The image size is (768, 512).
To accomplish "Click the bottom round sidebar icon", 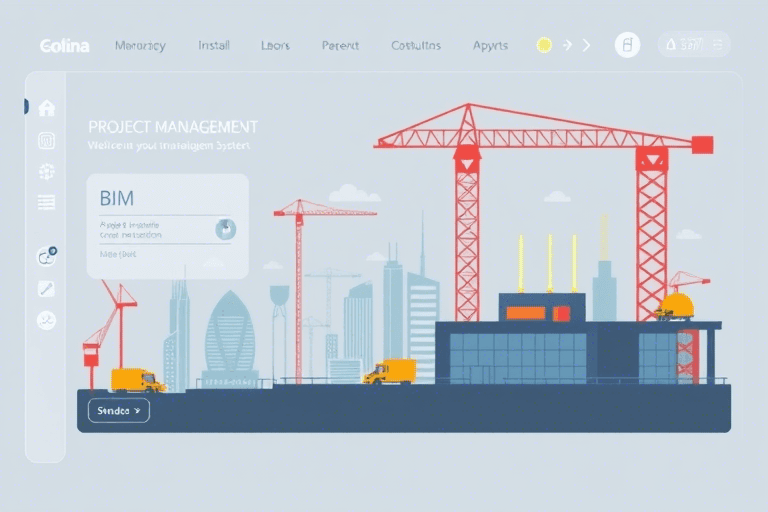I will point(46,321).
